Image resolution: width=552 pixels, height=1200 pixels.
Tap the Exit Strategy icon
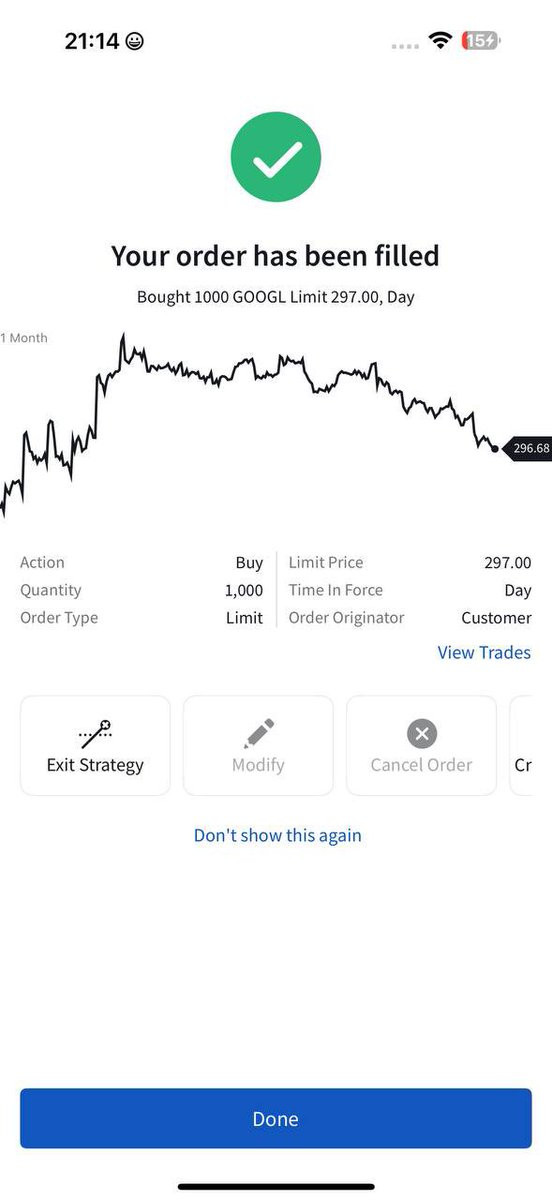click(95, 734)
